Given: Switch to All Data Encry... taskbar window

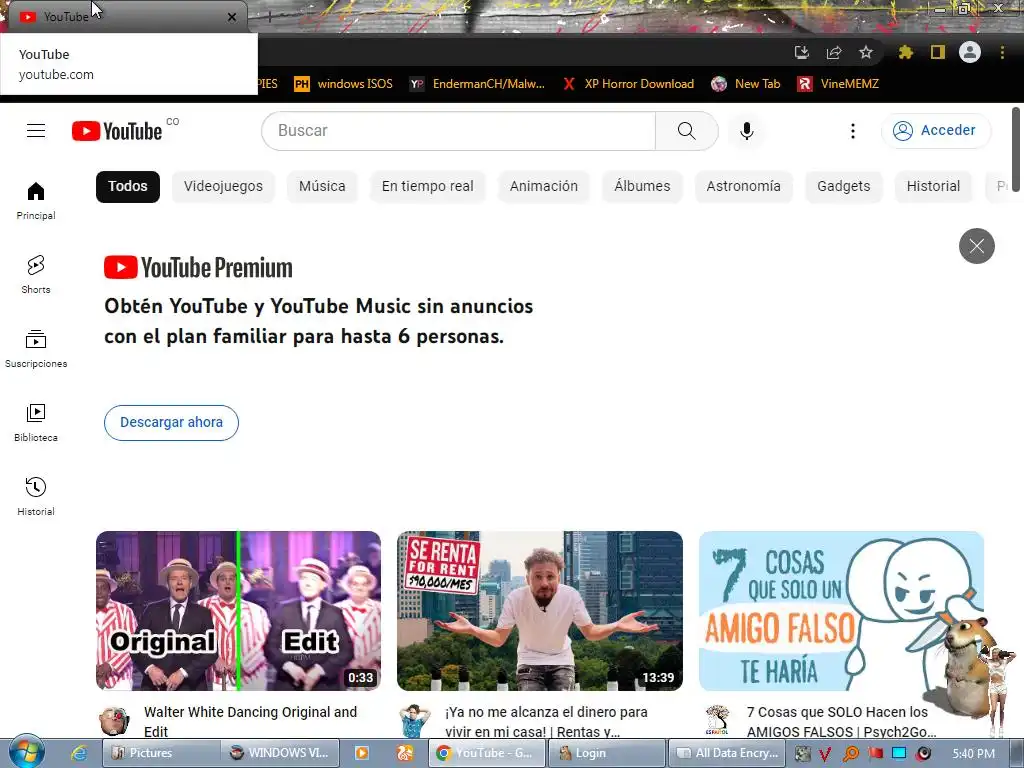Looking at the screenshot, I should [729, 753].
